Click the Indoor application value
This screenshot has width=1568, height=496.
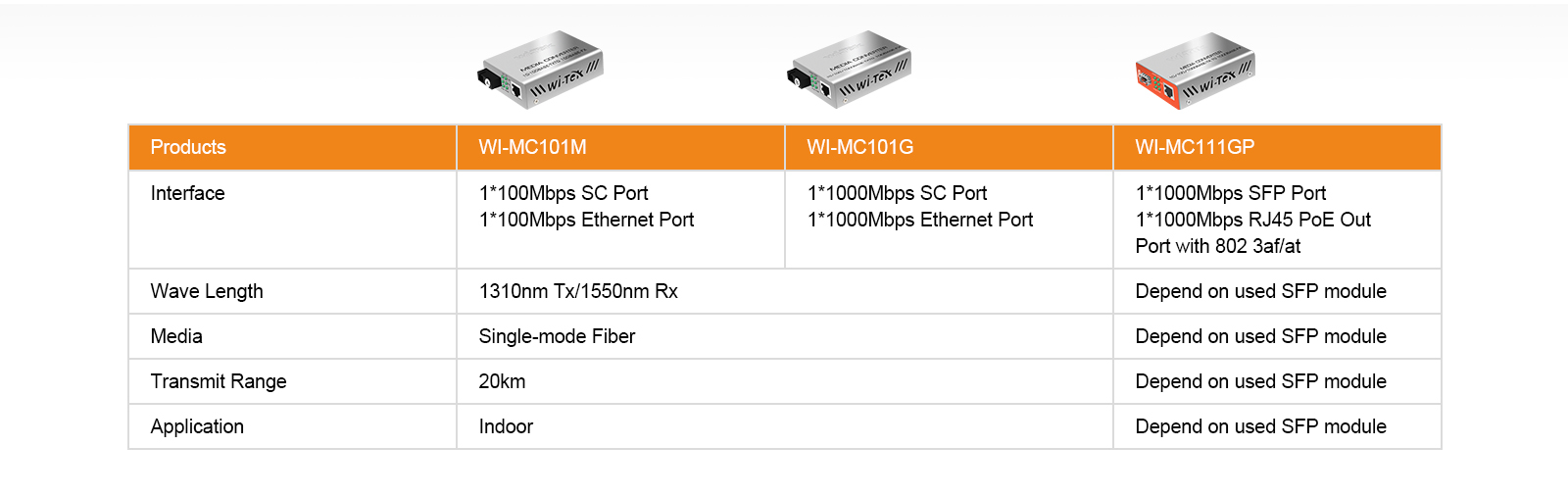click(506, 426)
